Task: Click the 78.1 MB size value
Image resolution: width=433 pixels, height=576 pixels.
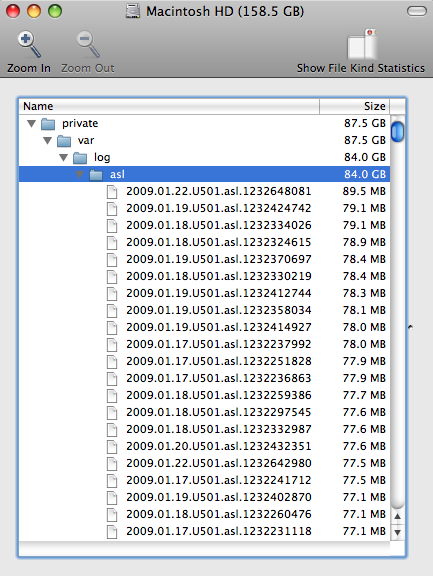Action: [364, 310]
